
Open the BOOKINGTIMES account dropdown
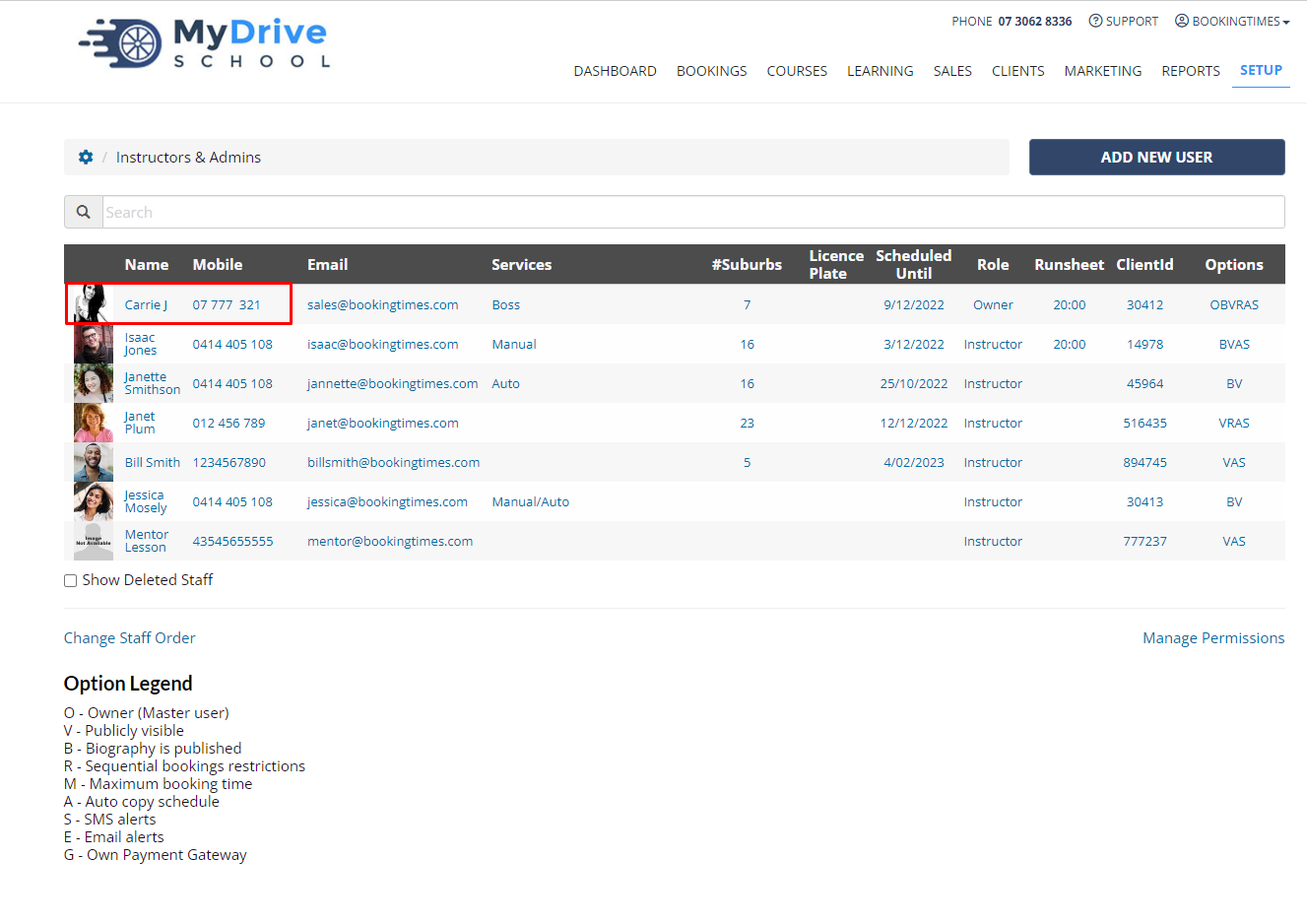click(1232, 21)
